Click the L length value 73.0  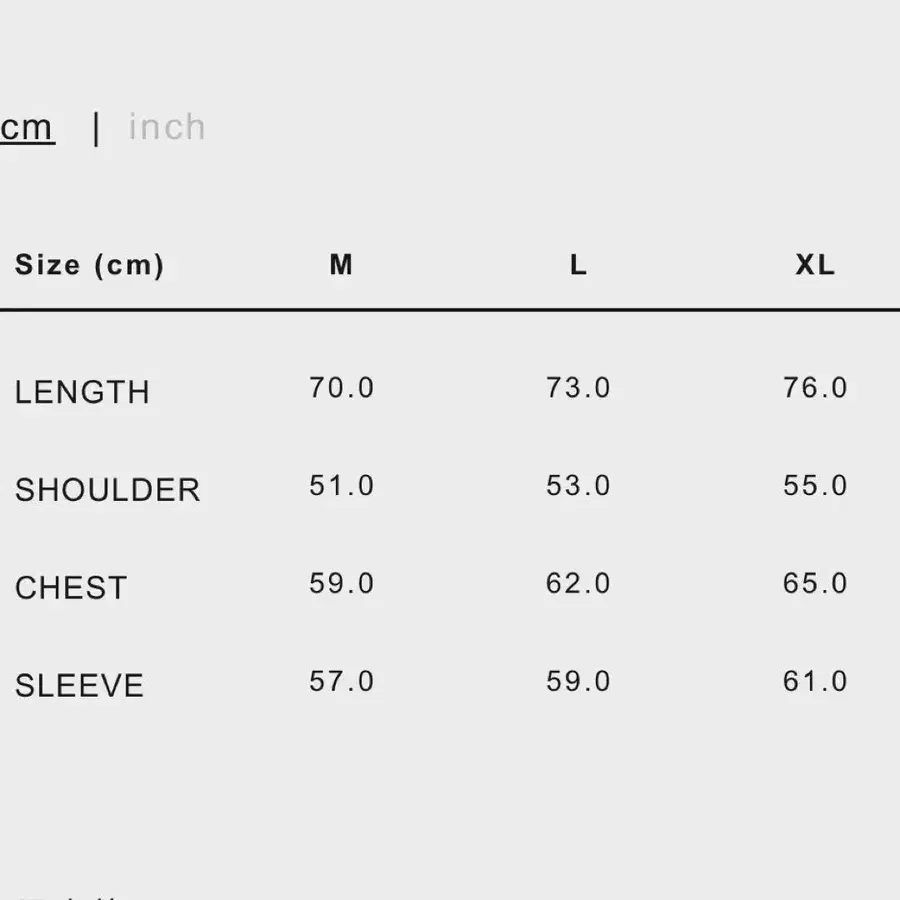pos(578,388)
